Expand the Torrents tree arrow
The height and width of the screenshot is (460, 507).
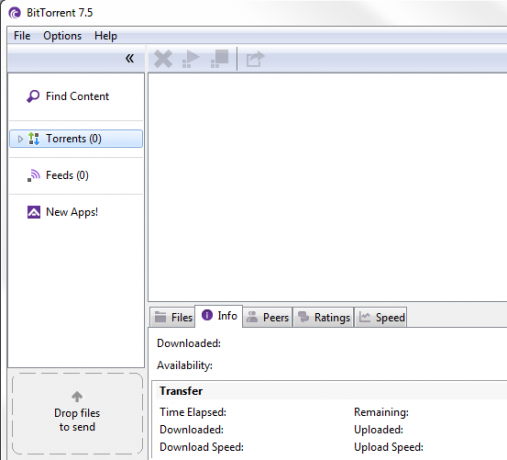click(20, 139)
